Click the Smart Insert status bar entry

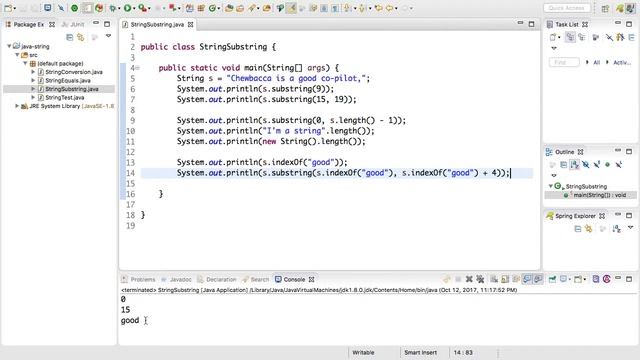tap(420, 353)
